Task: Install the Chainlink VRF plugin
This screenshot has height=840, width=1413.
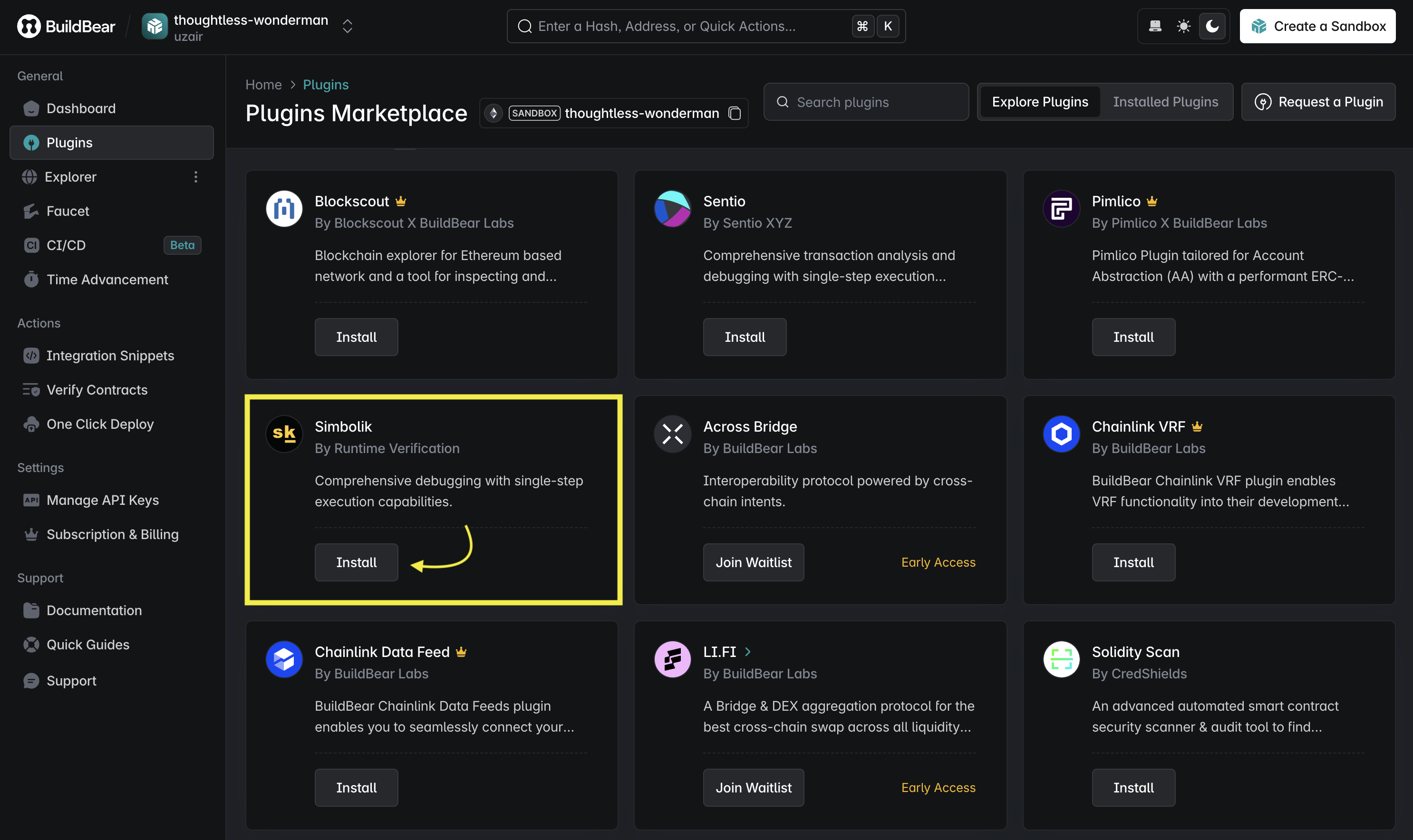Action: (1133, 562)
